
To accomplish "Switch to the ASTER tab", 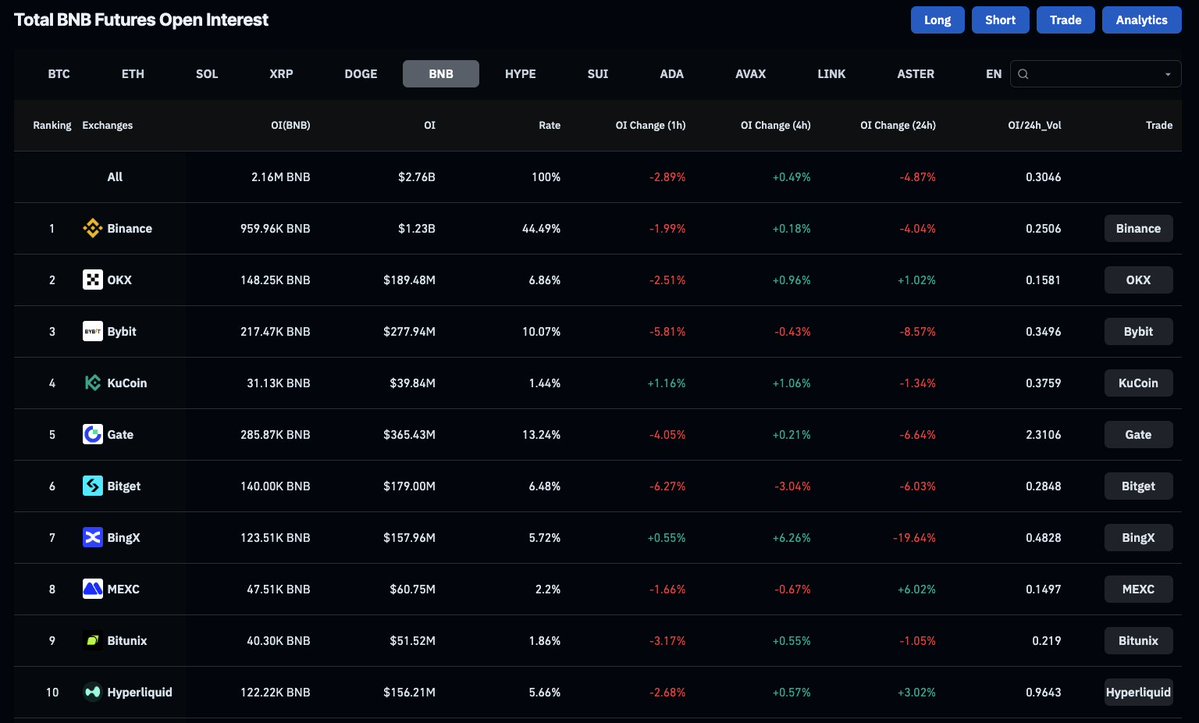I will tap(916, 74).
